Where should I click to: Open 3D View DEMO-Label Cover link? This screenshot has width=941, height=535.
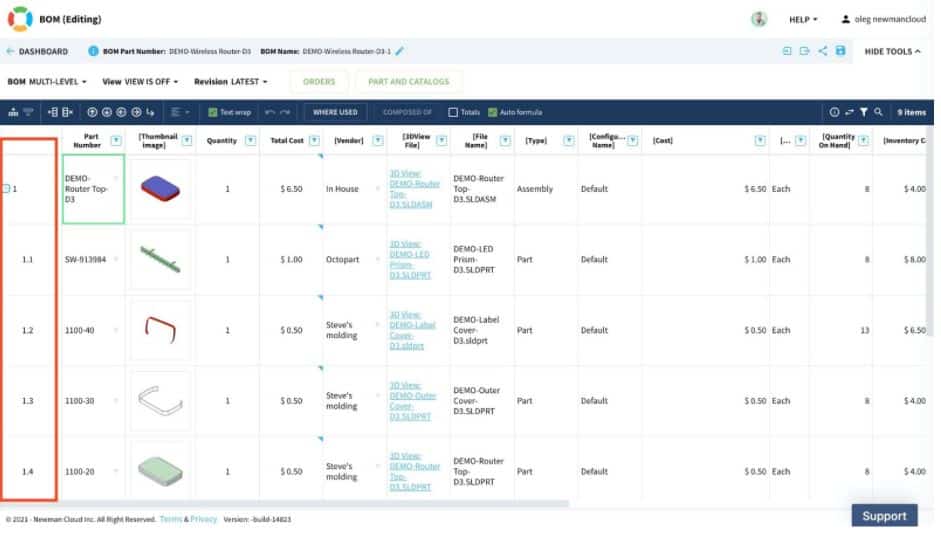click(412, 330)
